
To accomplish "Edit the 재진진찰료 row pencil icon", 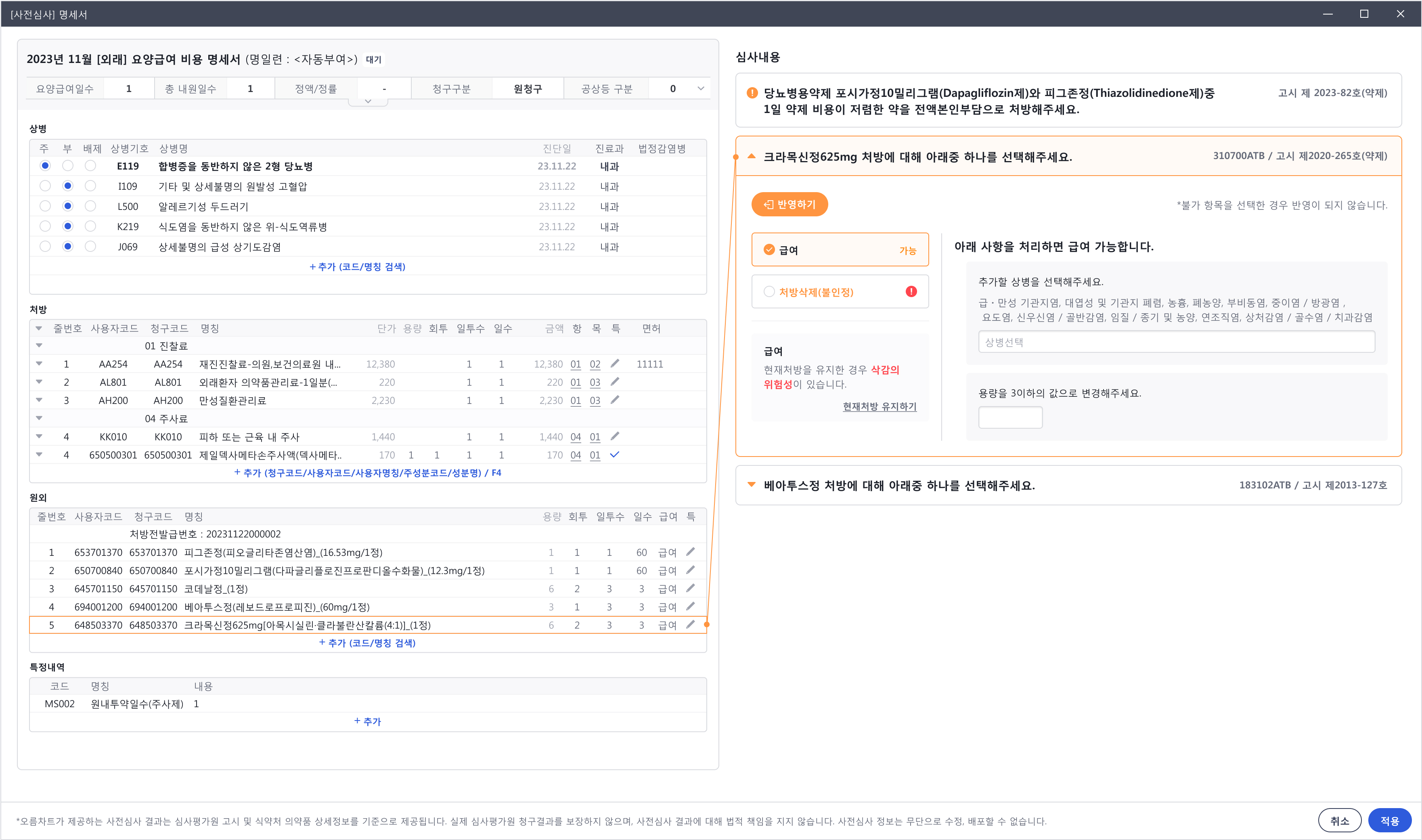I will click(615, 364).
